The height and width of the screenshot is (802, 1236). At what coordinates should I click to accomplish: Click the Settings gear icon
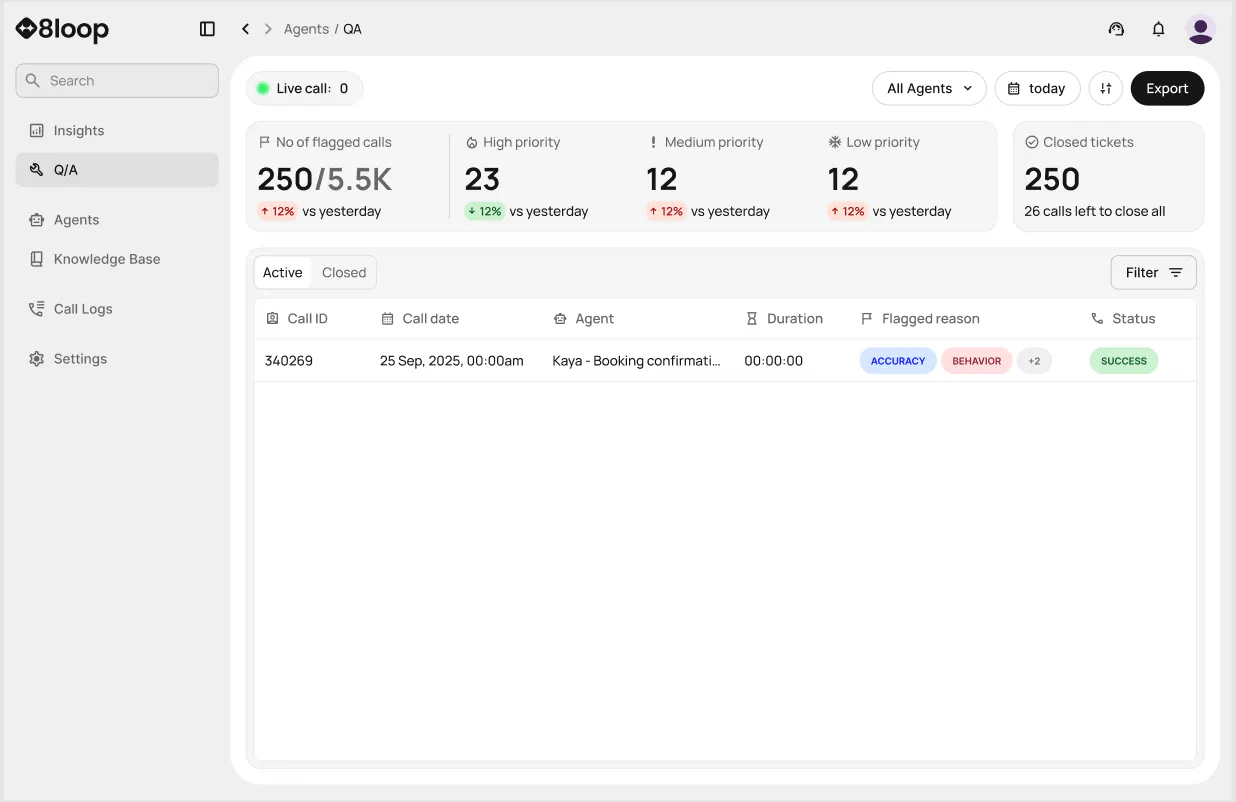point(37,359)
